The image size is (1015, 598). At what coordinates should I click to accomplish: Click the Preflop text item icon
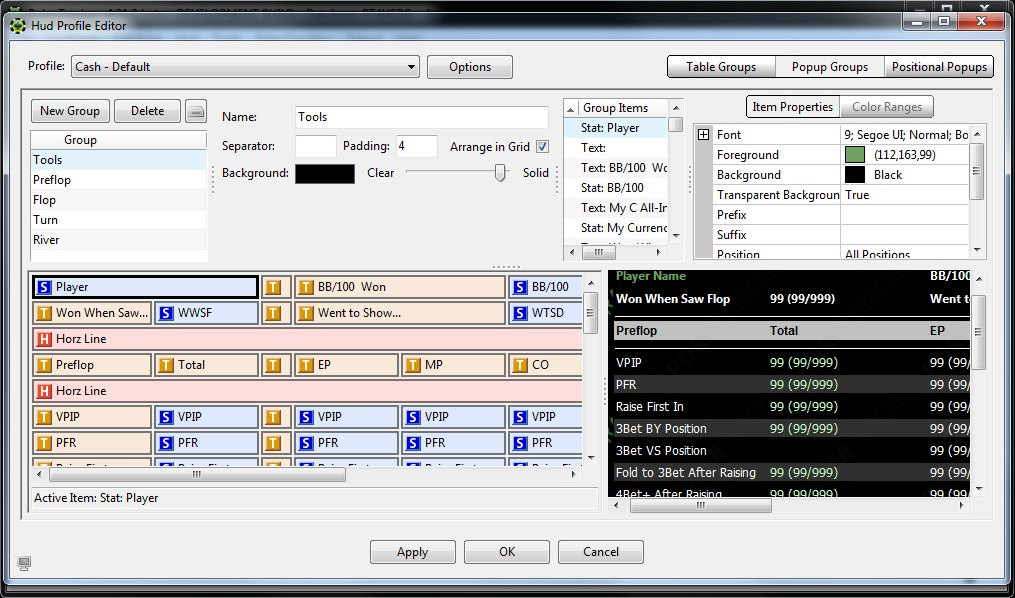coord(44,365)
